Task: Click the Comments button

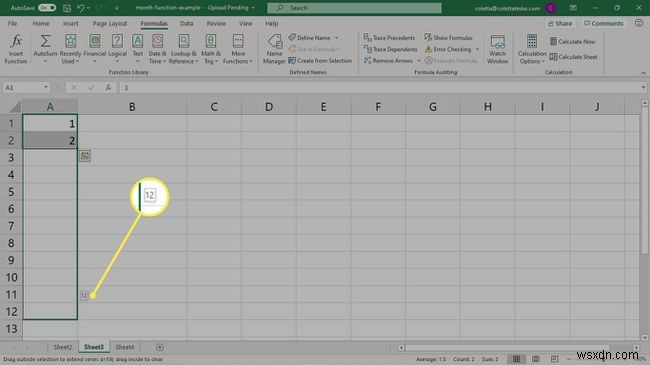Action: tap(604, 24)
